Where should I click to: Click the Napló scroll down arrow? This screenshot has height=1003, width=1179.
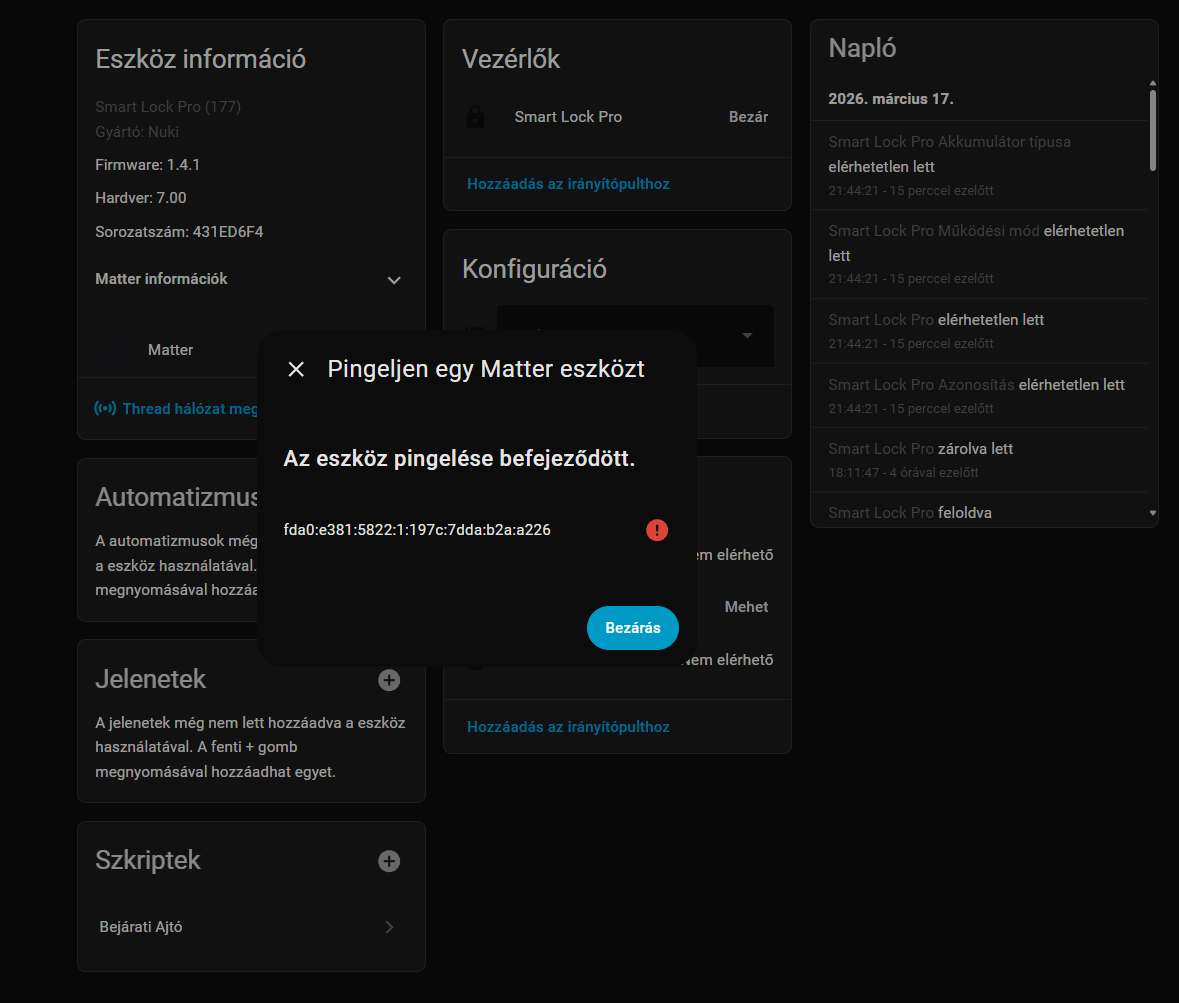[x=1152, y=513]
